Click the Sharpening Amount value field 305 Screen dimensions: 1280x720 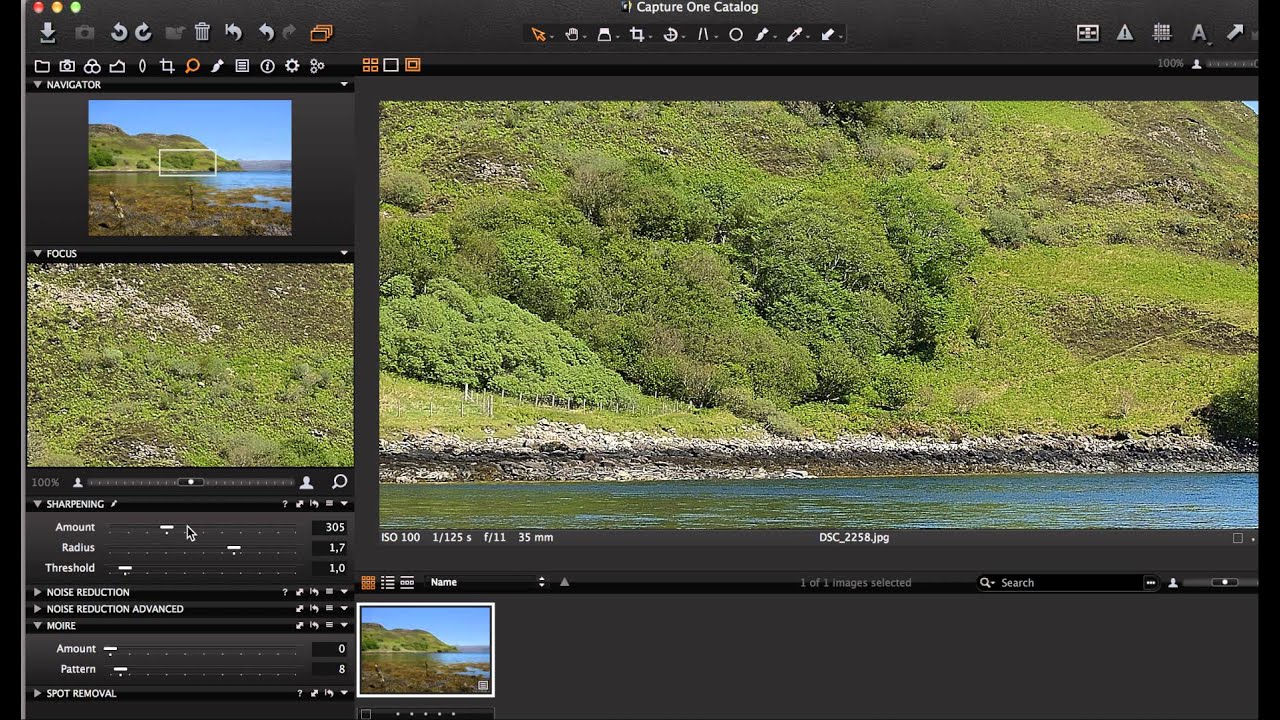(x=329, y=527)
